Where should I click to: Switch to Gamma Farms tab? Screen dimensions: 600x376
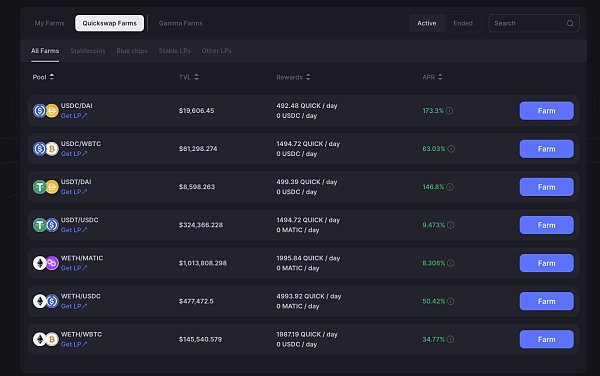tap(181, 23)
